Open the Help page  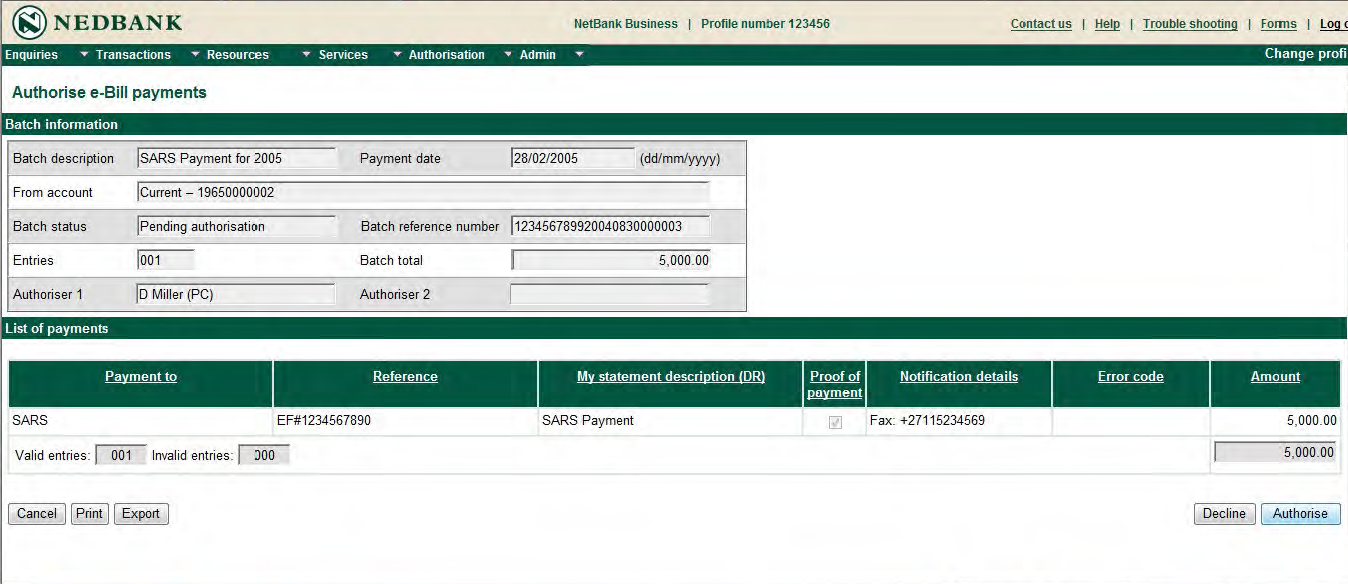[1107, 23]
